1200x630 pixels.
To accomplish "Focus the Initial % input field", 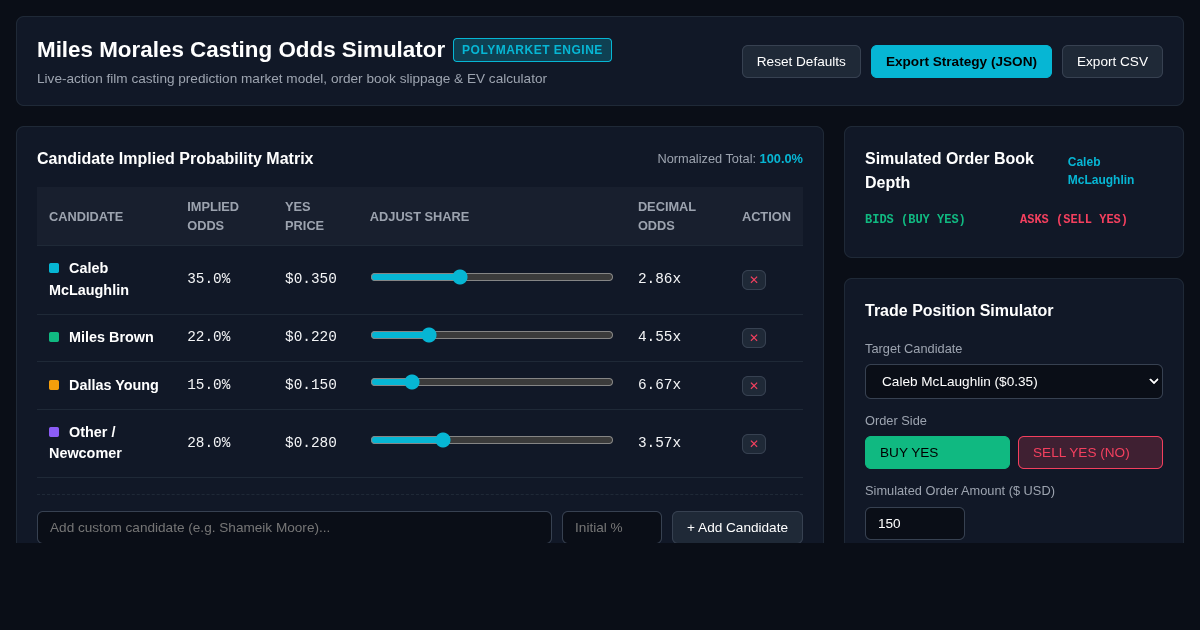I will [612, 527].
